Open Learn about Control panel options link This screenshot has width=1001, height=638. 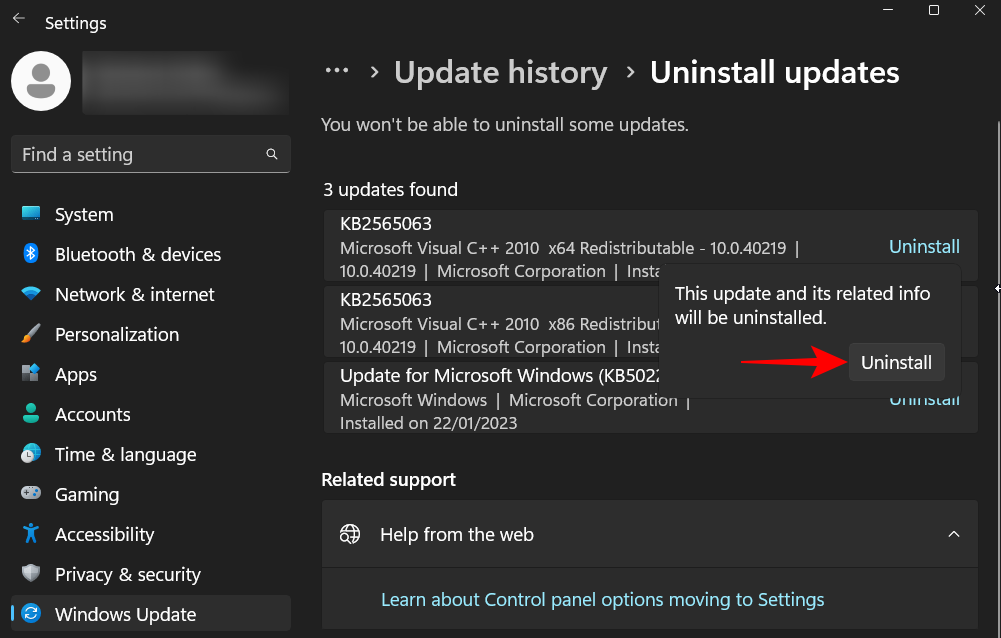pyautogui.click(x=602, y=599)
